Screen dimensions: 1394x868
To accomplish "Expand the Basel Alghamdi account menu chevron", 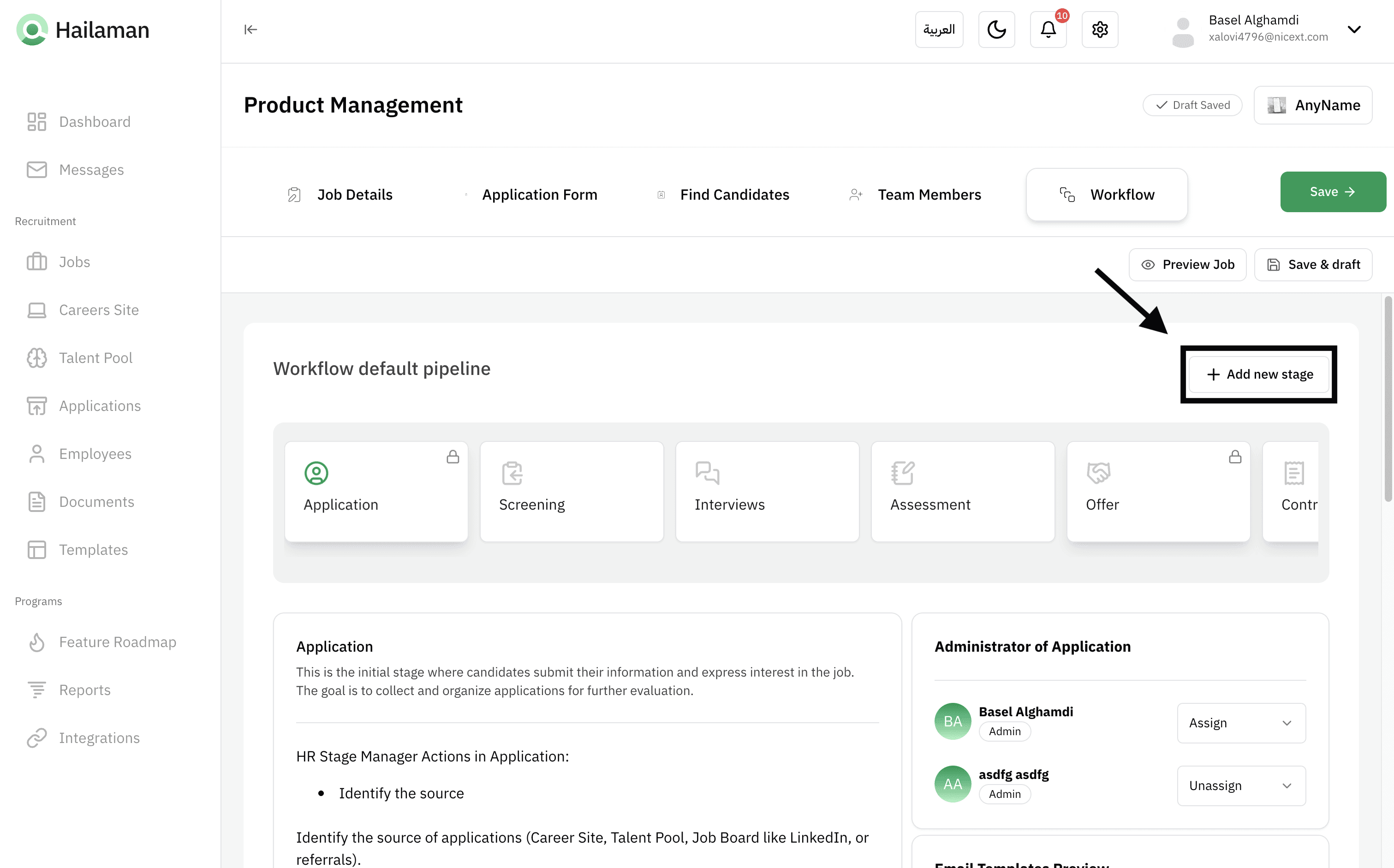I will 1354,29.
